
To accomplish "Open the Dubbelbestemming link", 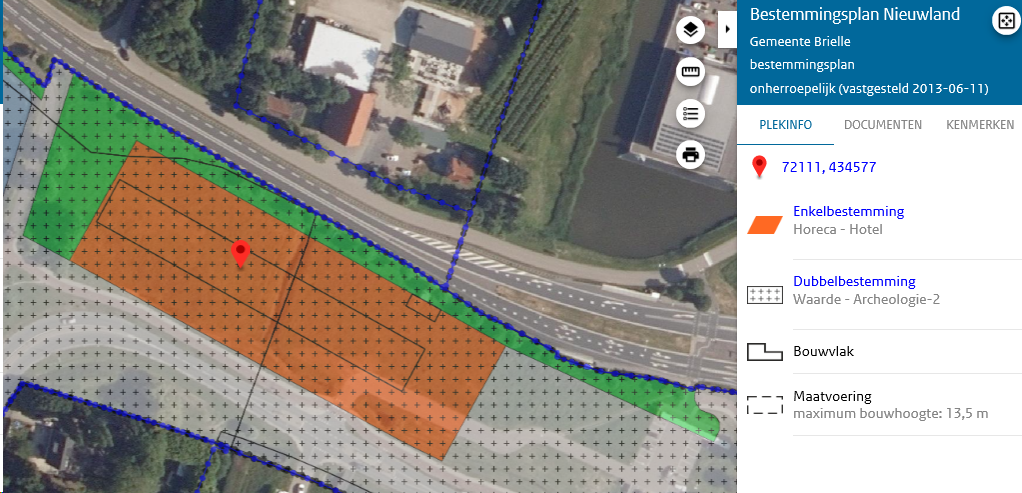I will click(x=854, y=281).
